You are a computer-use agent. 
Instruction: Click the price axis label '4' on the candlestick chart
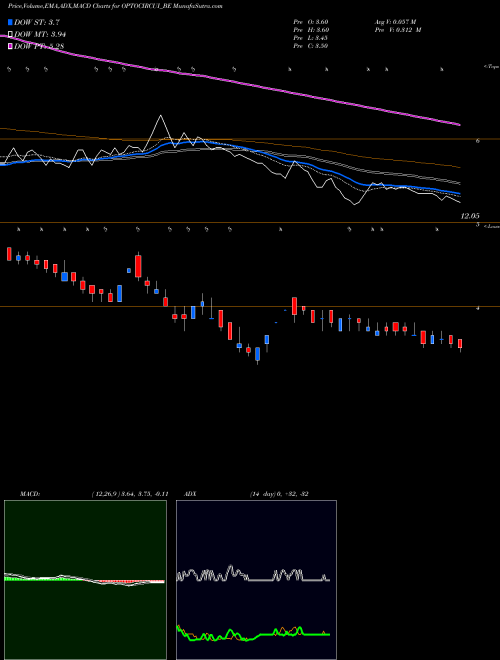(478, 308)
